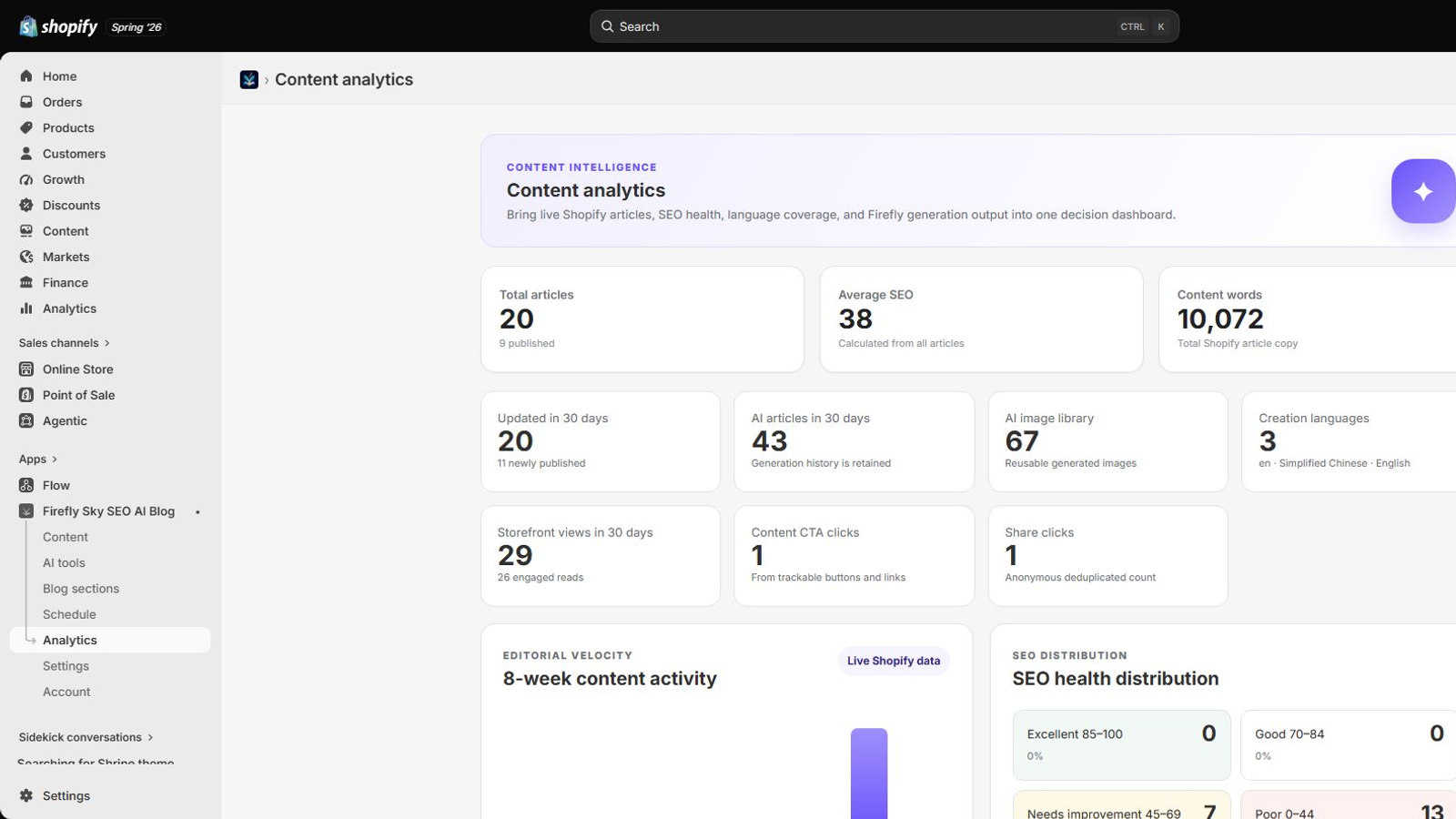Click the Content words card
Screen dimensions: 1456x819
(1308, 319)
